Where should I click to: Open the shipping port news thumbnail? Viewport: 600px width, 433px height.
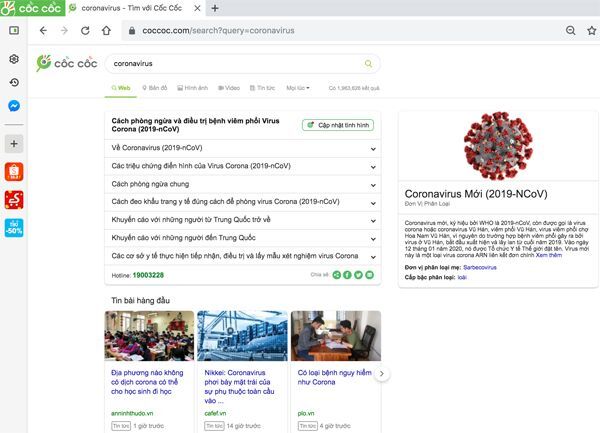click(243, 336)
